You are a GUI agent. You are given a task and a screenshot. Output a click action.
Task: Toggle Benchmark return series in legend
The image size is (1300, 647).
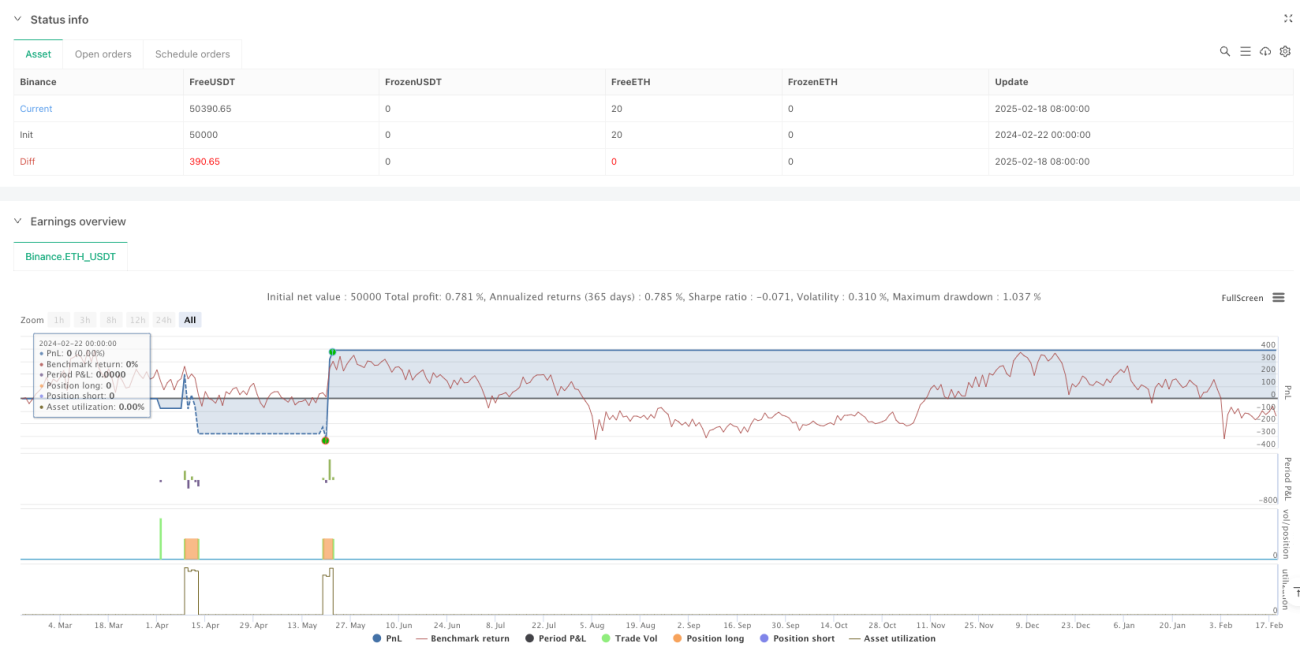[x=461, y=638]
